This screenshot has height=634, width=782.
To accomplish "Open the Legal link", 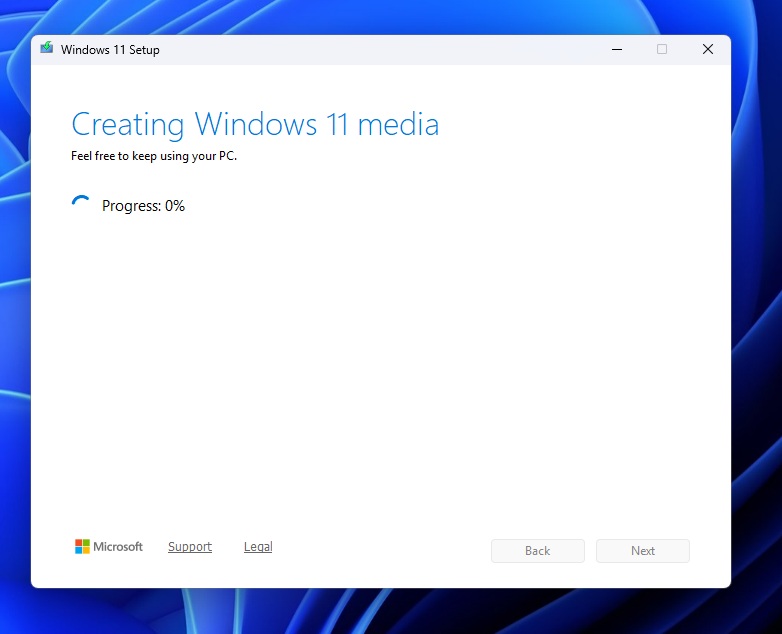I will point(258,547).
